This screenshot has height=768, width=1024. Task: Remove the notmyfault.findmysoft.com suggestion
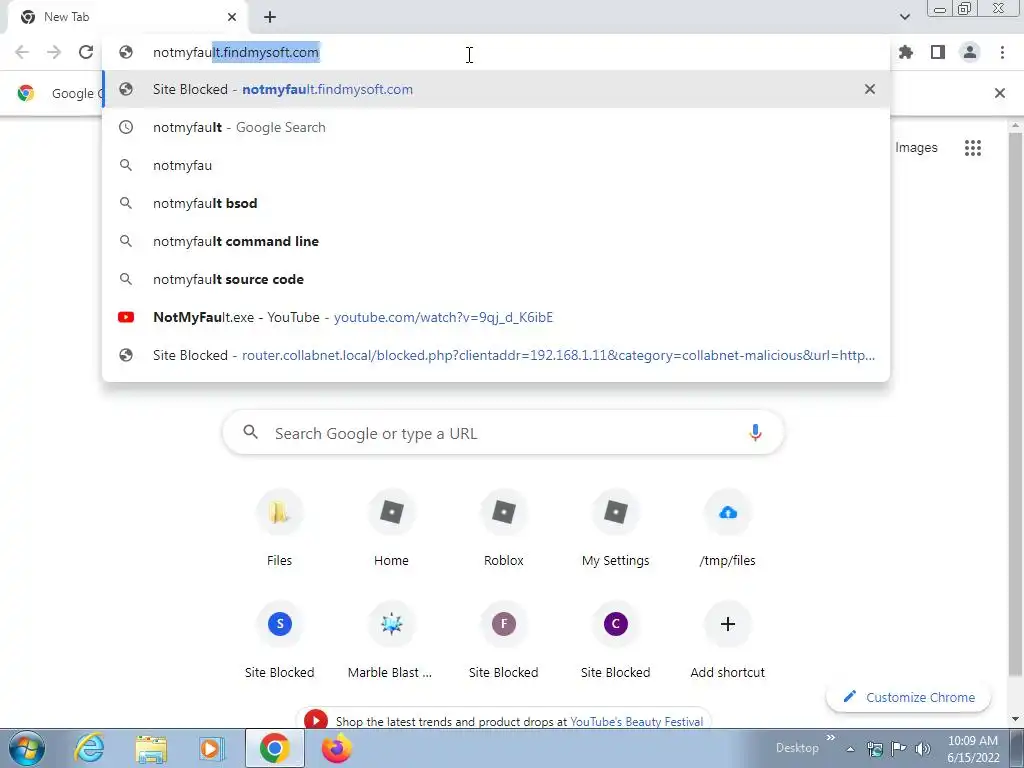click(x=870, y=89)
